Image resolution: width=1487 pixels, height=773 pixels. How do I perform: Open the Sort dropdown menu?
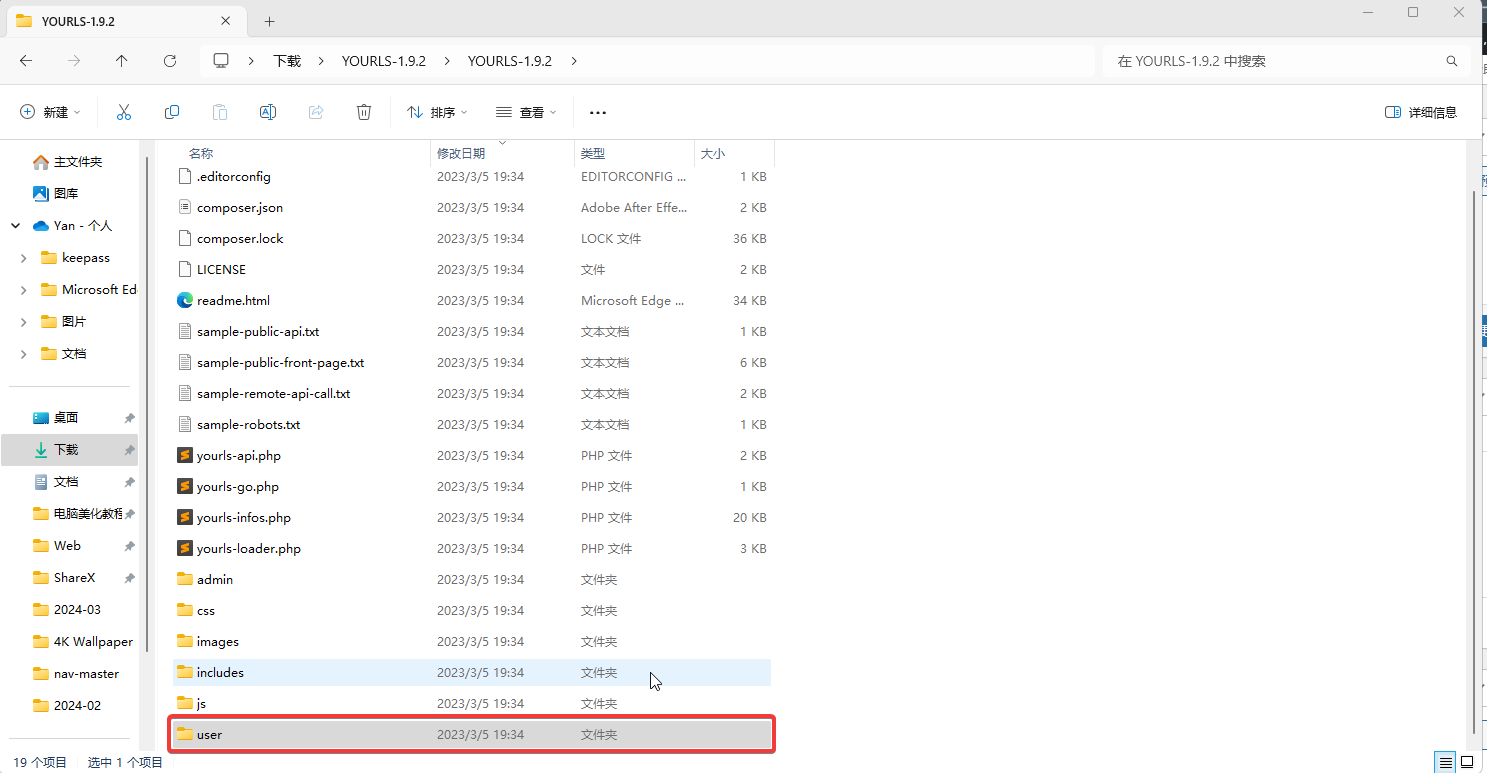coord(437,112)
